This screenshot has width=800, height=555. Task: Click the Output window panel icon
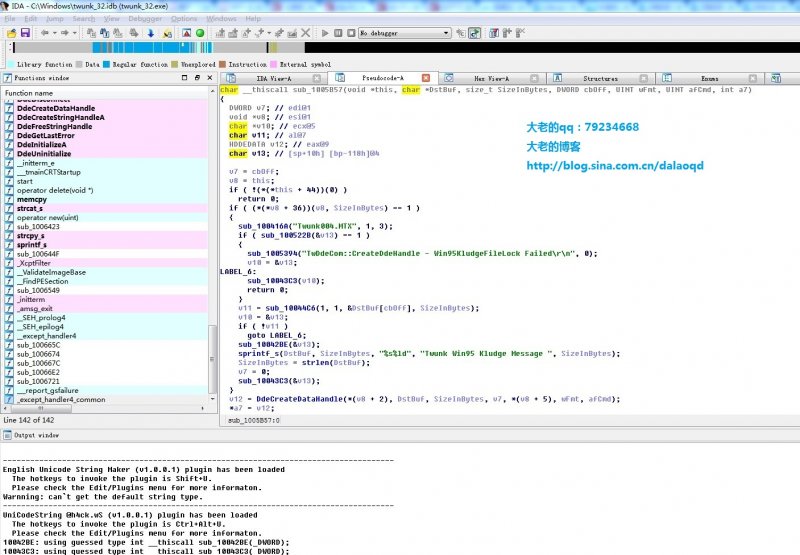[7, 435]
